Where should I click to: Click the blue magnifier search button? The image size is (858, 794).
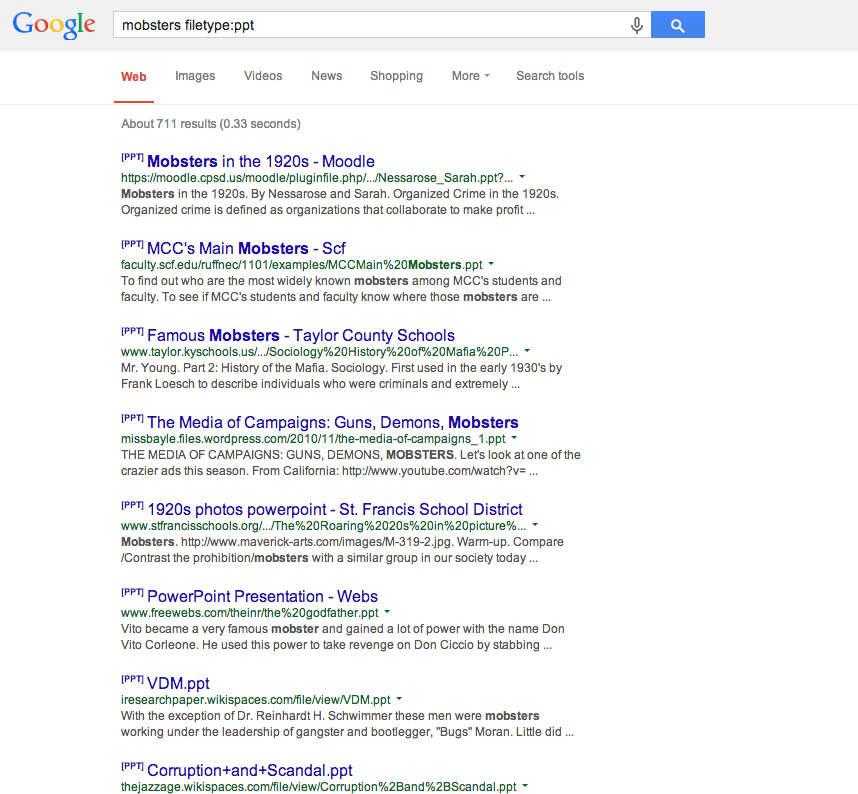pyautogui.click(x=677, y=25)
